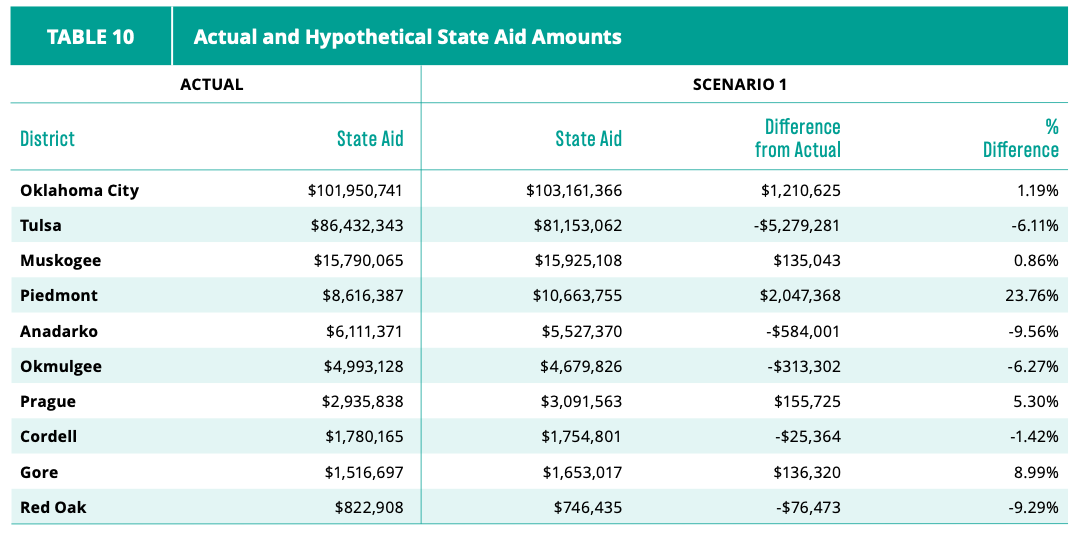Click Okmulgee's scenario aid $4,679,826
Viewport: 1084px width, 557px height.
(x=581, y=366)
